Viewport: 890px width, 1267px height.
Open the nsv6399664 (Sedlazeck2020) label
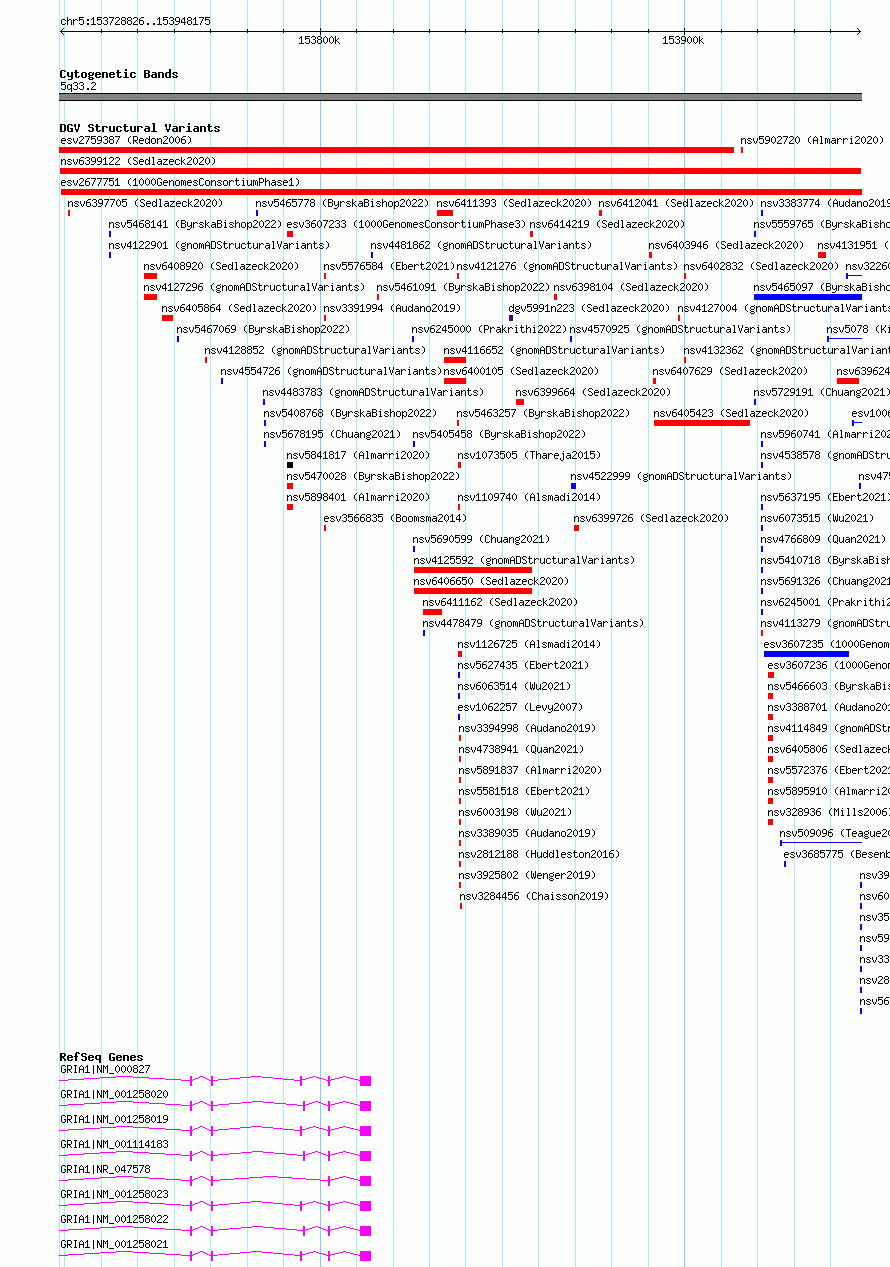tap(593, 392)
